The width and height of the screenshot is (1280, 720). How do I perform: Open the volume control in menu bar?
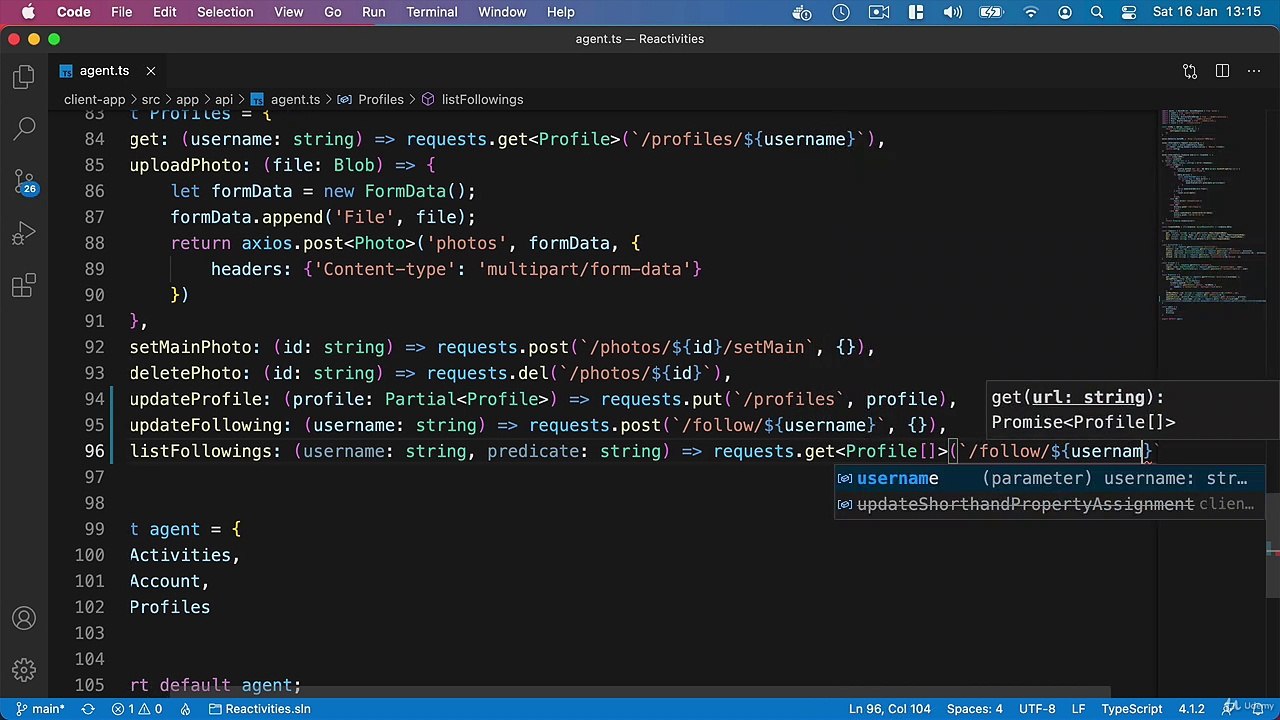pos(953,12)
